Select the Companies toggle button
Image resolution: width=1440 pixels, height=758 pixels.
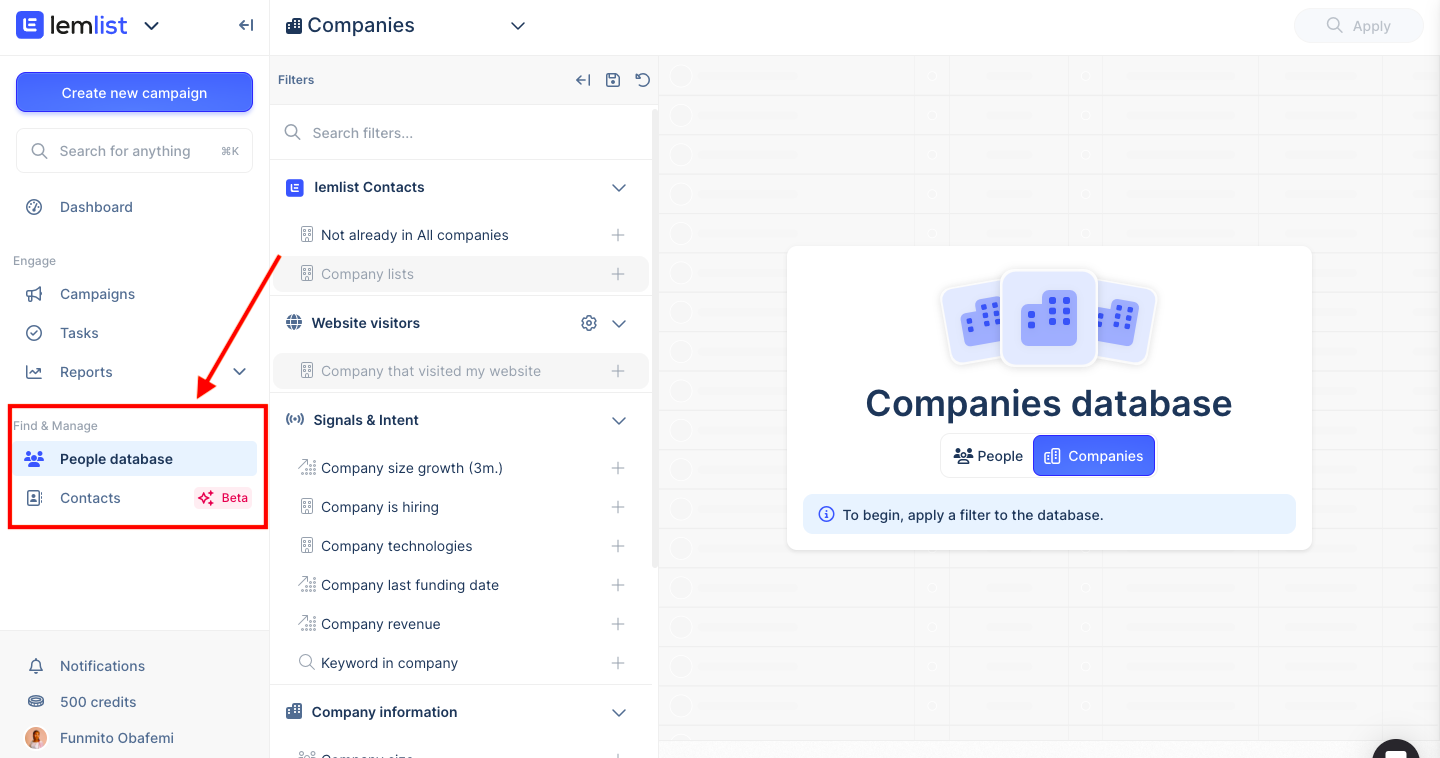pyautogui.click(x=1093, y=456)
